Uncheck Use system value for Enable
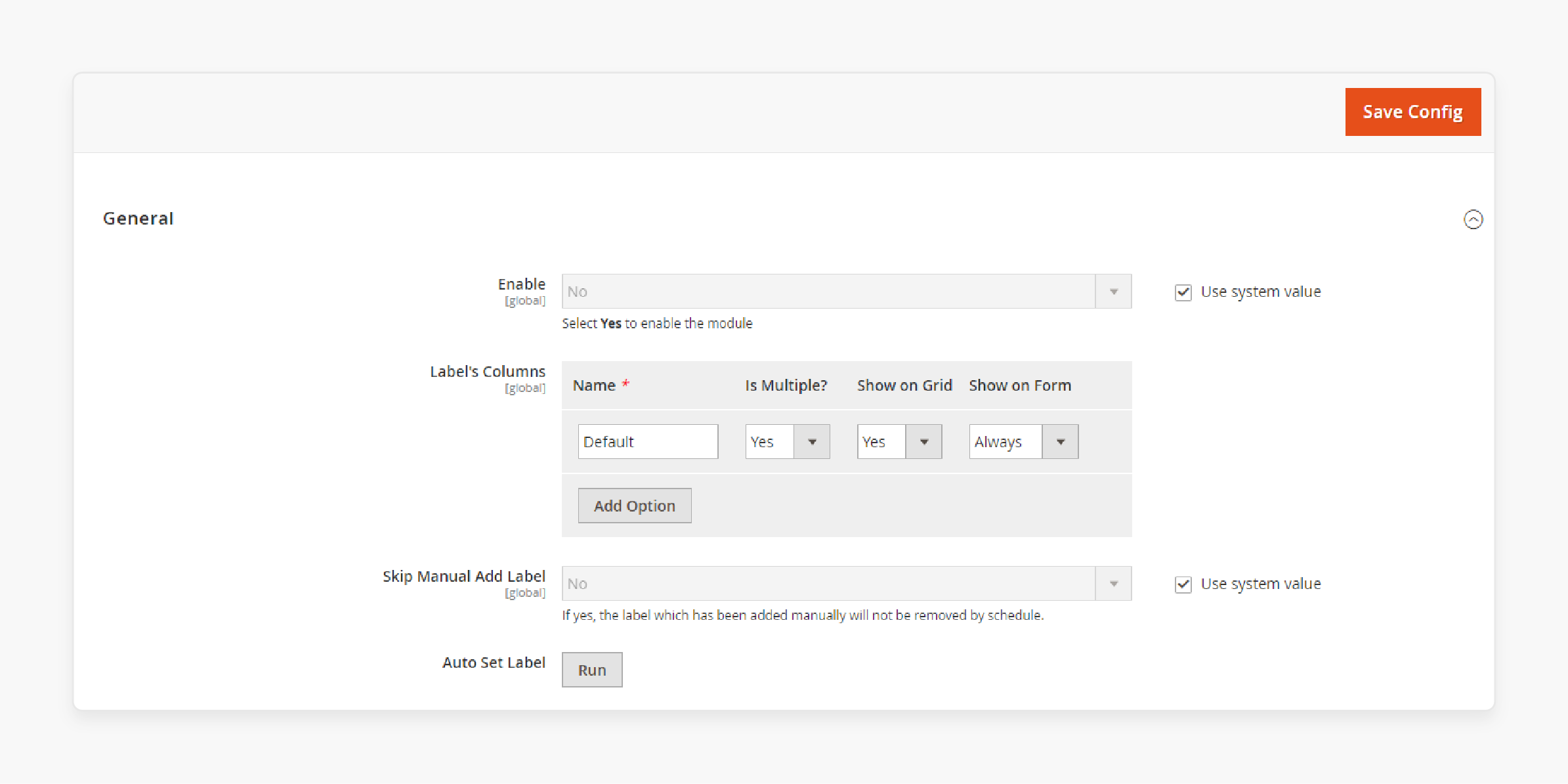The width and height of the screenshot is (1568, 784). (1183, 292)
